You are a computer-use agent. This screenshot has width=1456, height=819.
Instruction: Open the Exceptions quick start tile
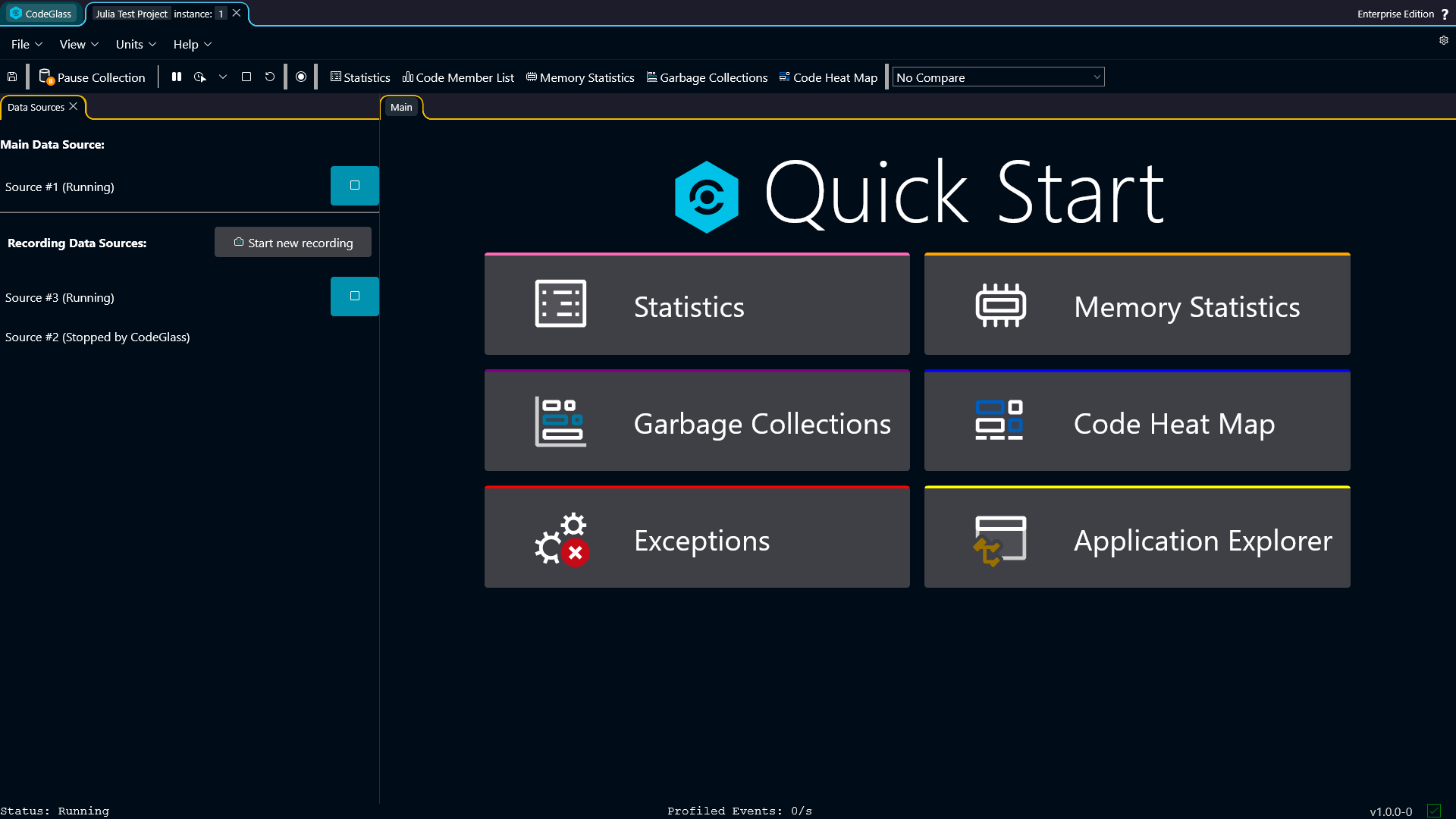(697, 537)
